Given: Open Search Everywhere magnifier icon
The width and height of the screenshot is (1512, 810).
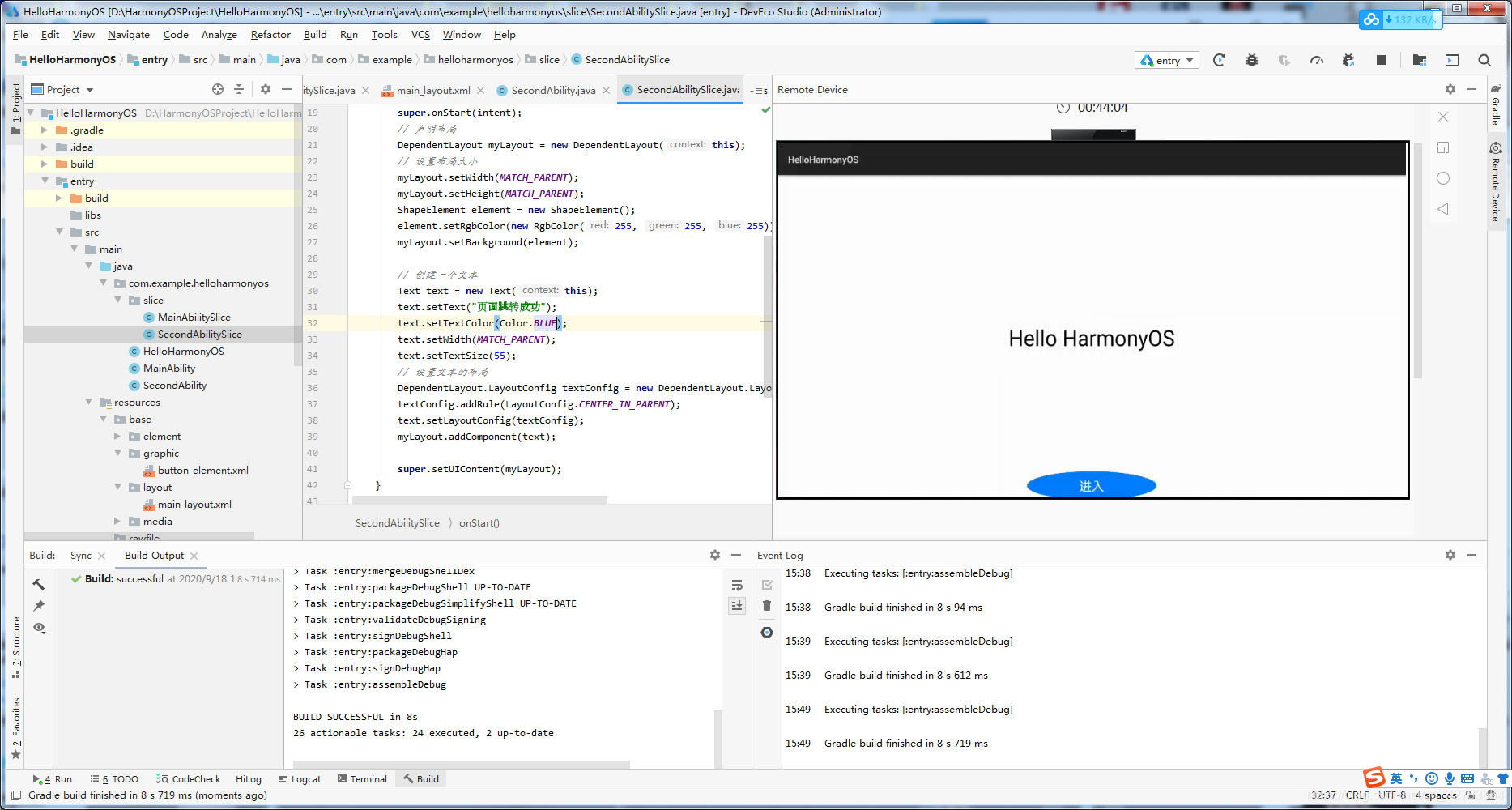Looking at the screenshot, I should pyautogui.click(x=1484, y=60).
